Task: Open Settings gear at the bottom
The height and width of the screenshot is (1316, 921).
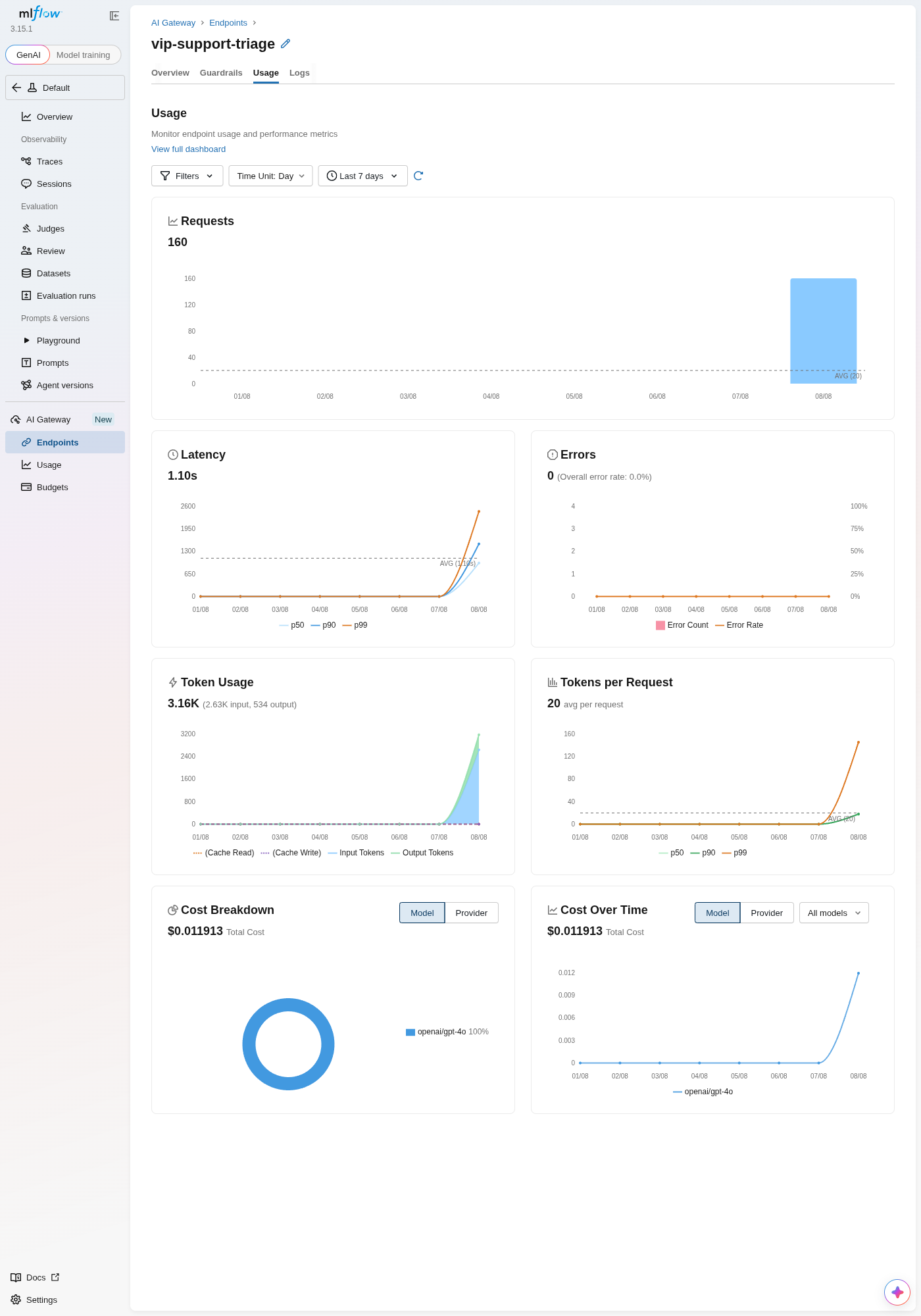Action: click(34, 1300)
